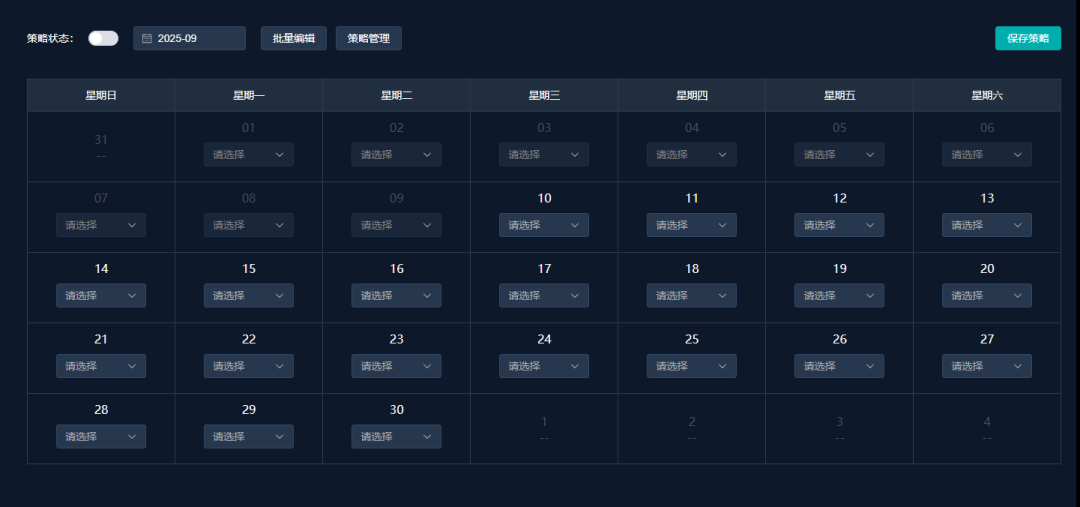Click the 批量编辑 button

[293, 39]
